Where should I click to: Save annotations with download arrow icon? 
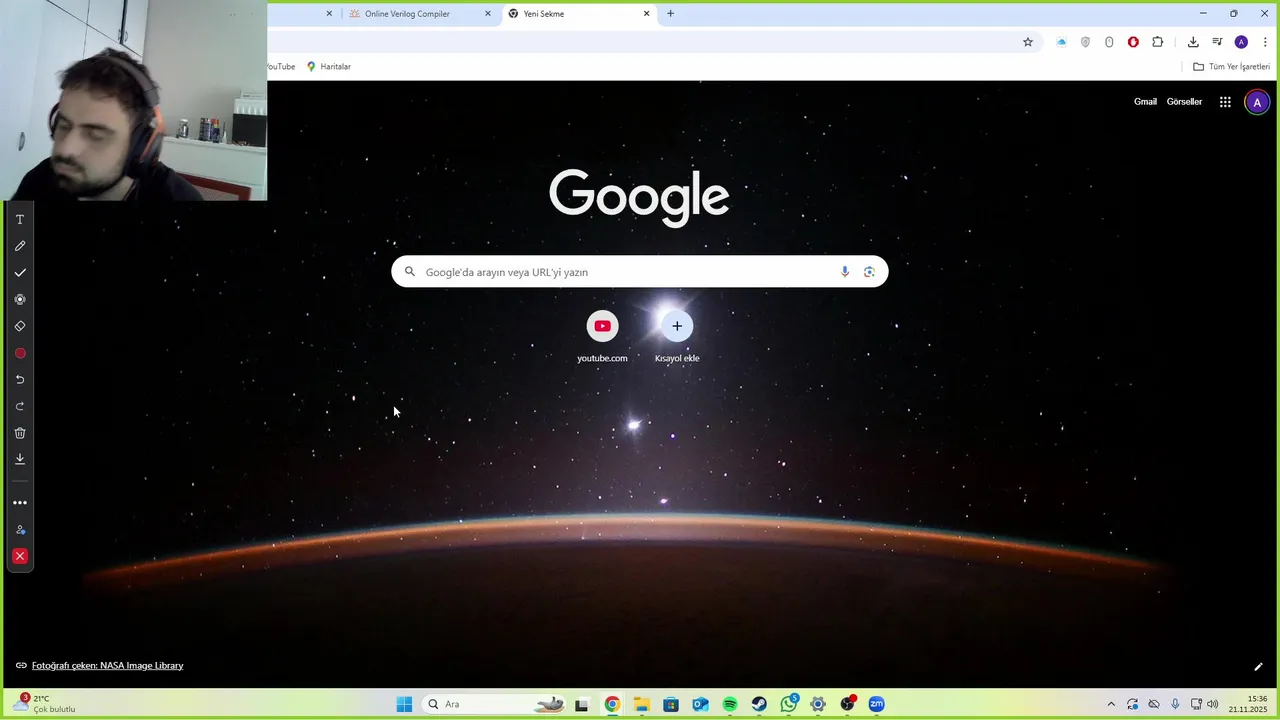(19, 459)
